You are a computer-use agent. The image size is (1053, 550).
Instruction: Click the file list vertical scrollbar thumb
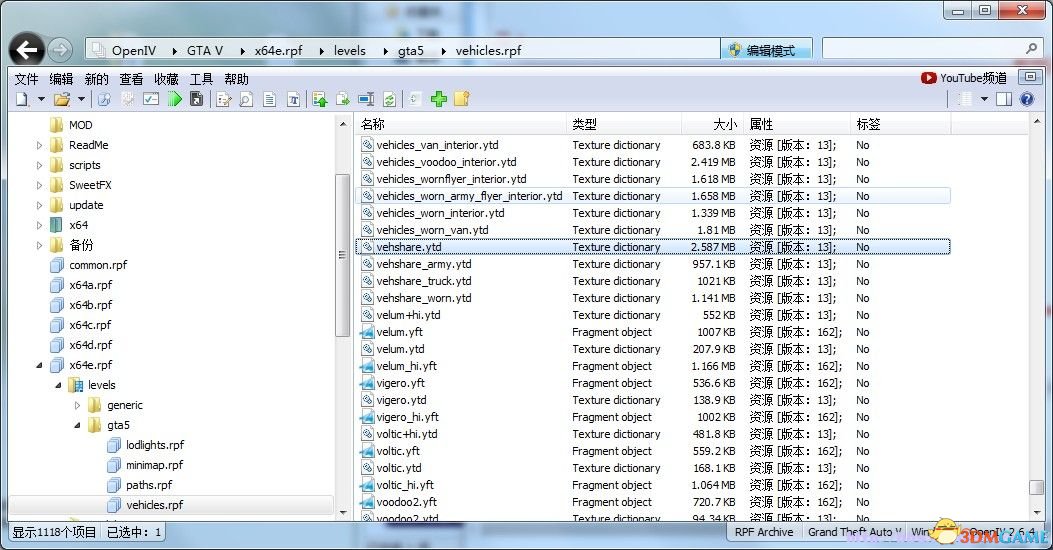(1036, 489)
